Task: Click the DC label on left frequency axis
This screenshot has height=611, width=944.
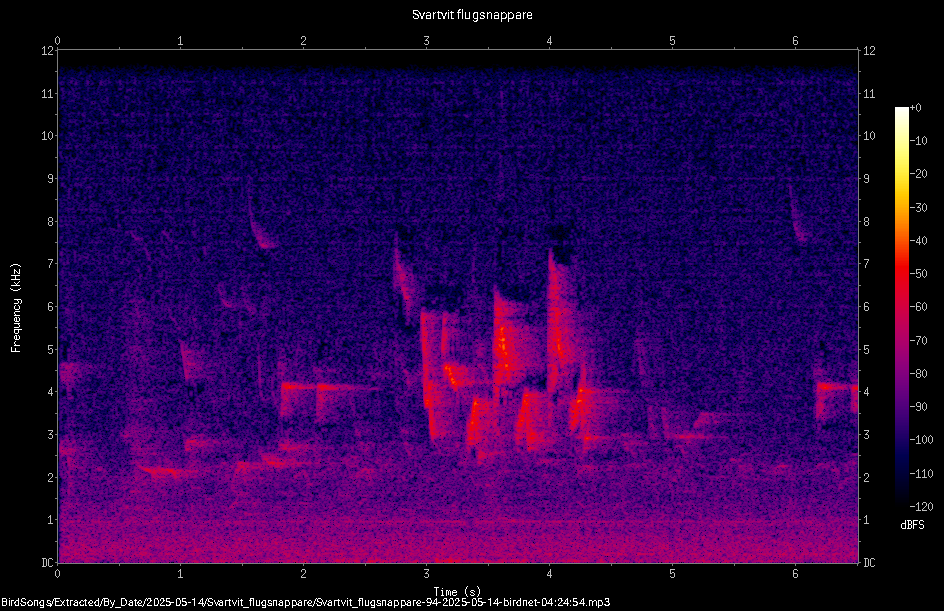Action: point(47,562)
